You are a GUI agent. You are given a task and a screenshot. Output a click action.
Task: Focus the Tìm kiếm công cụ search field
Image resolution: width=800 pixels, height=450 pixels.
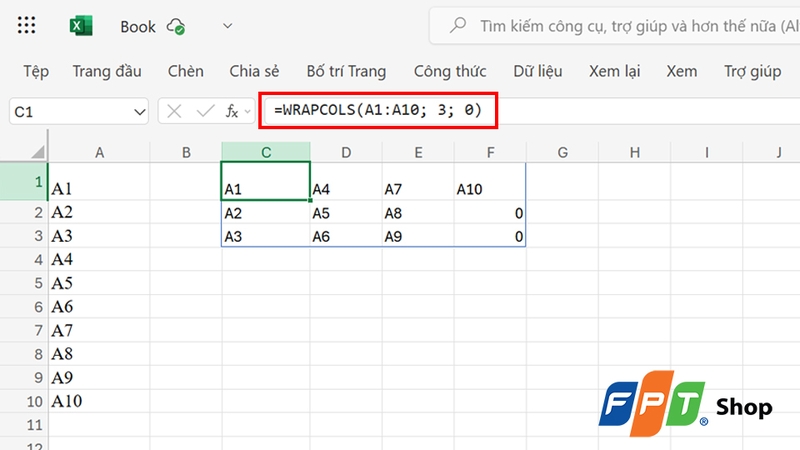[615, 26]
